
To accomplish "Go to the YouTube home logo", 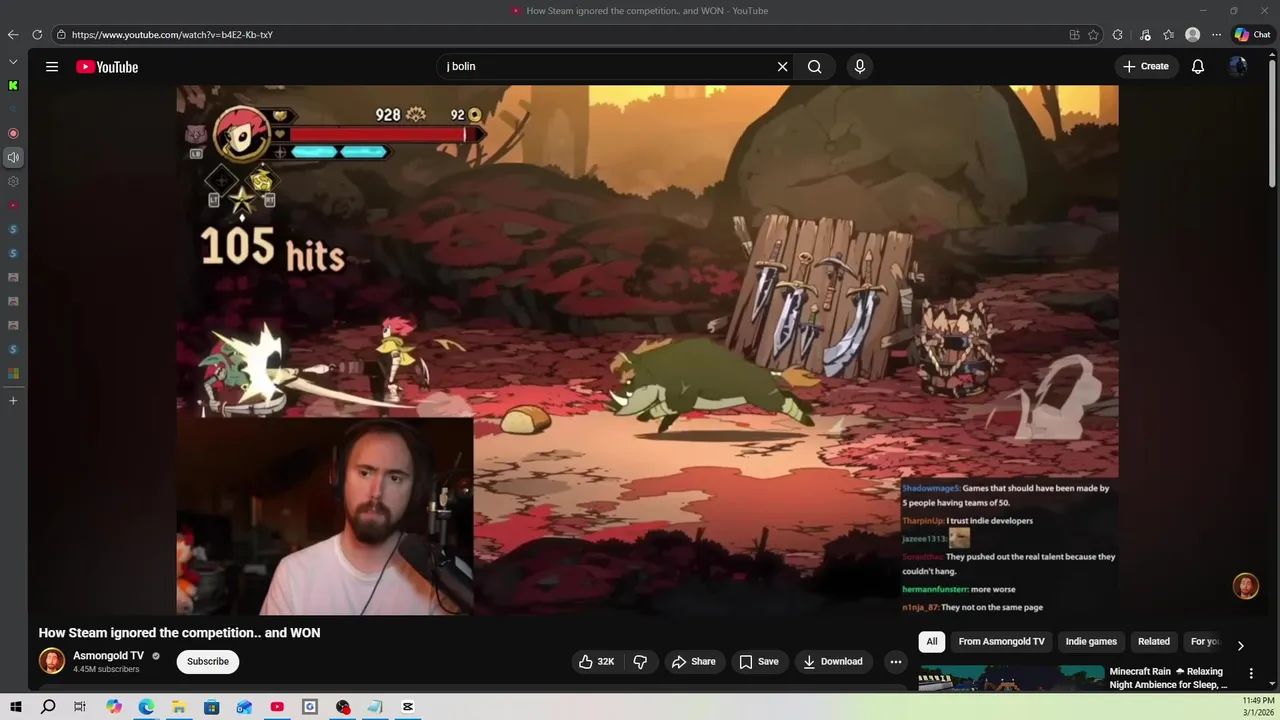I will tap(107, 67).
